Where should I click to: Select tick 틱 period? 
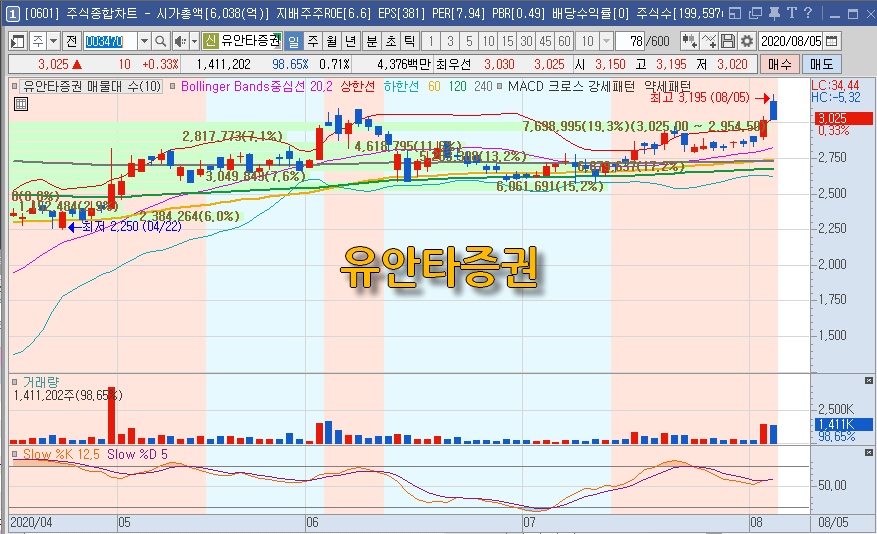tap(410, 41)
